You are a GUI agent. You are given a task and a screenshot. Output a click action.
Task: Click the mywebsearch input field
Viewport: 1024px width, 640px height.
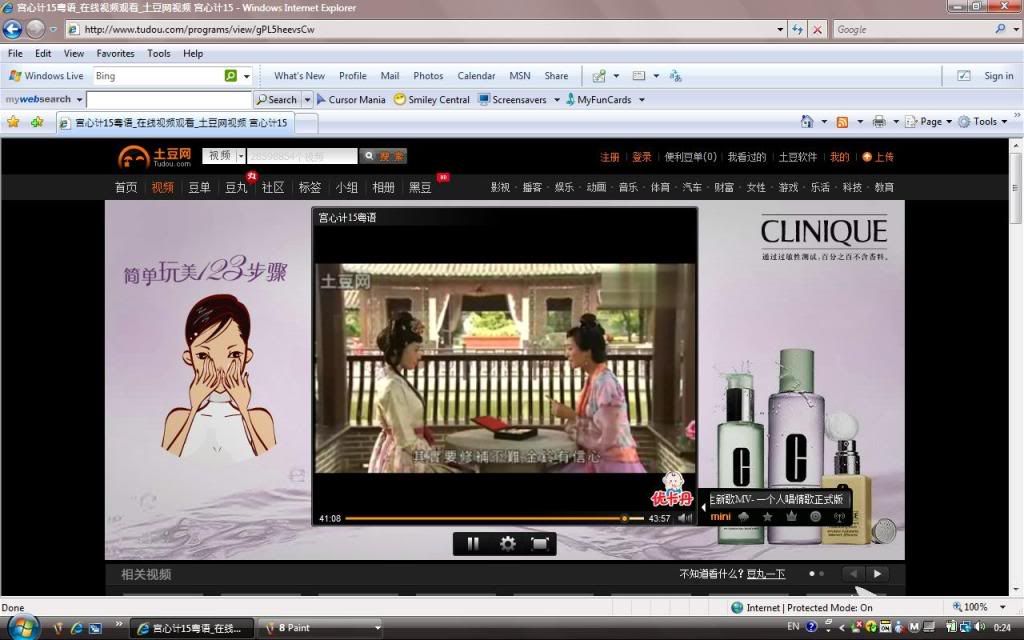(168, 100)
